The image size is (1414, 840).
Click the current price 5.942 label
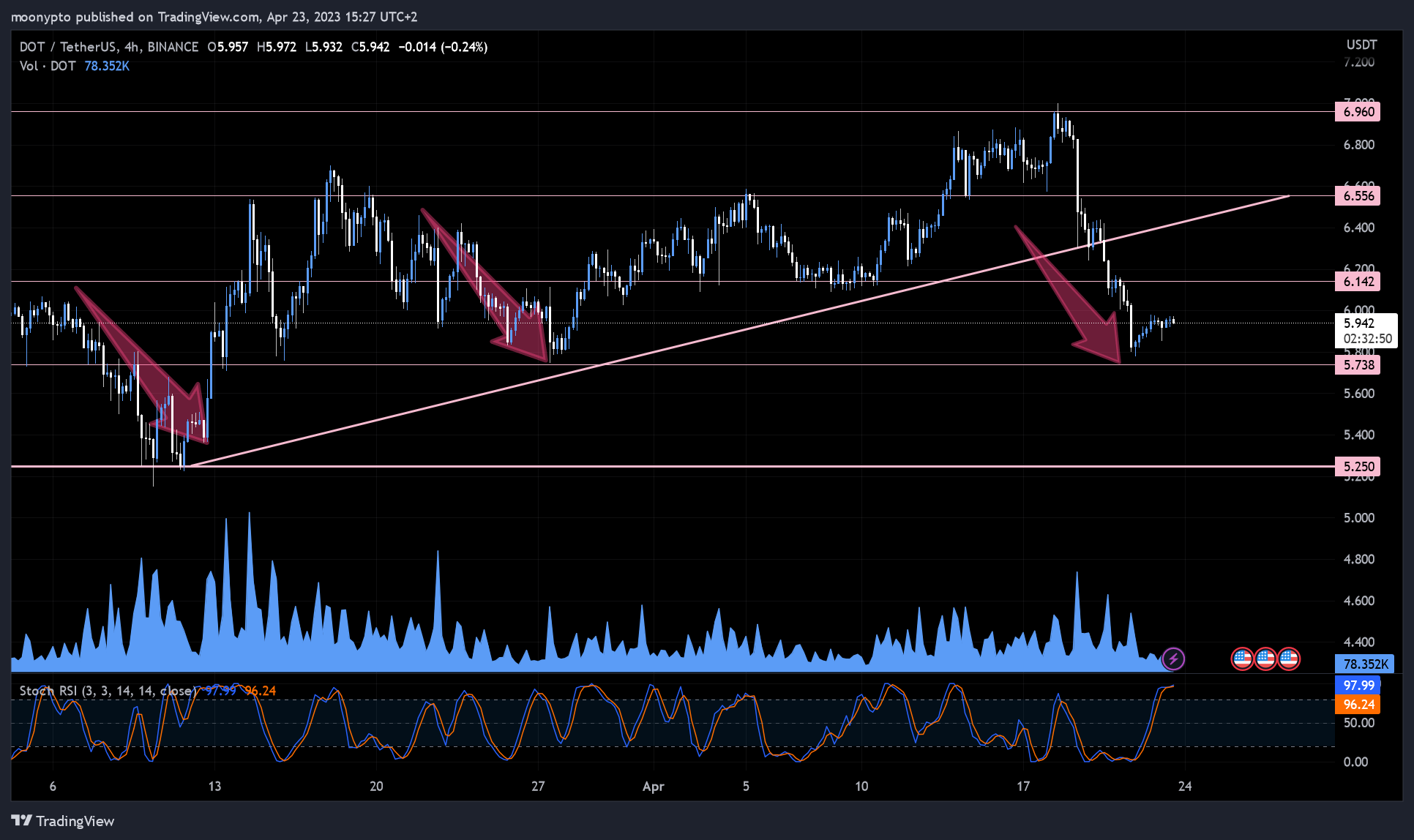pos(1359,323)
